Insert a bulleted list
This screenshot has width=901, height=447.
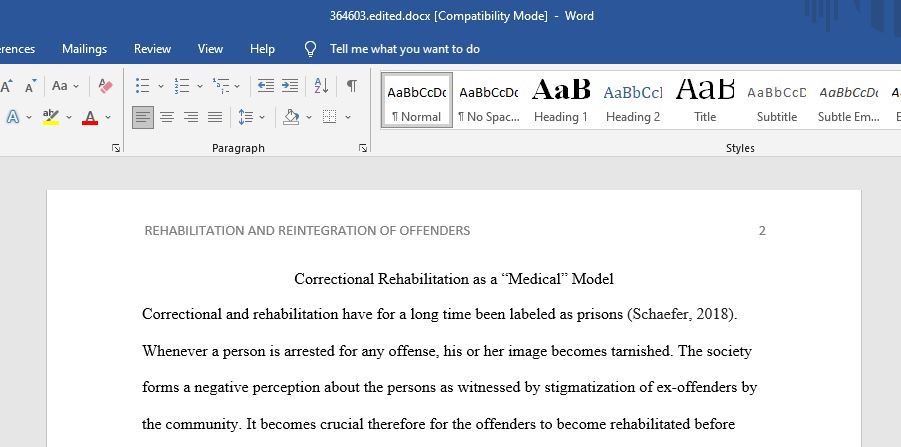(x=143, y=86)
